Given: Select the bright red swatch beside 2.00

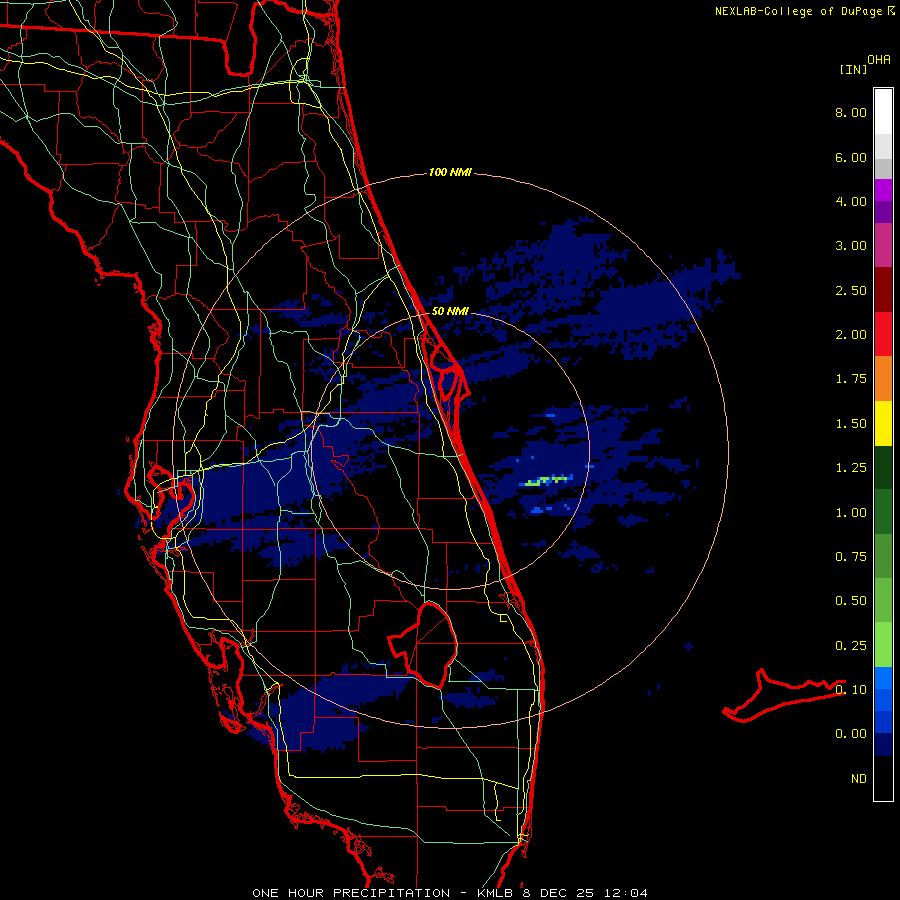Looking at the screenshot, I should 883,334.
